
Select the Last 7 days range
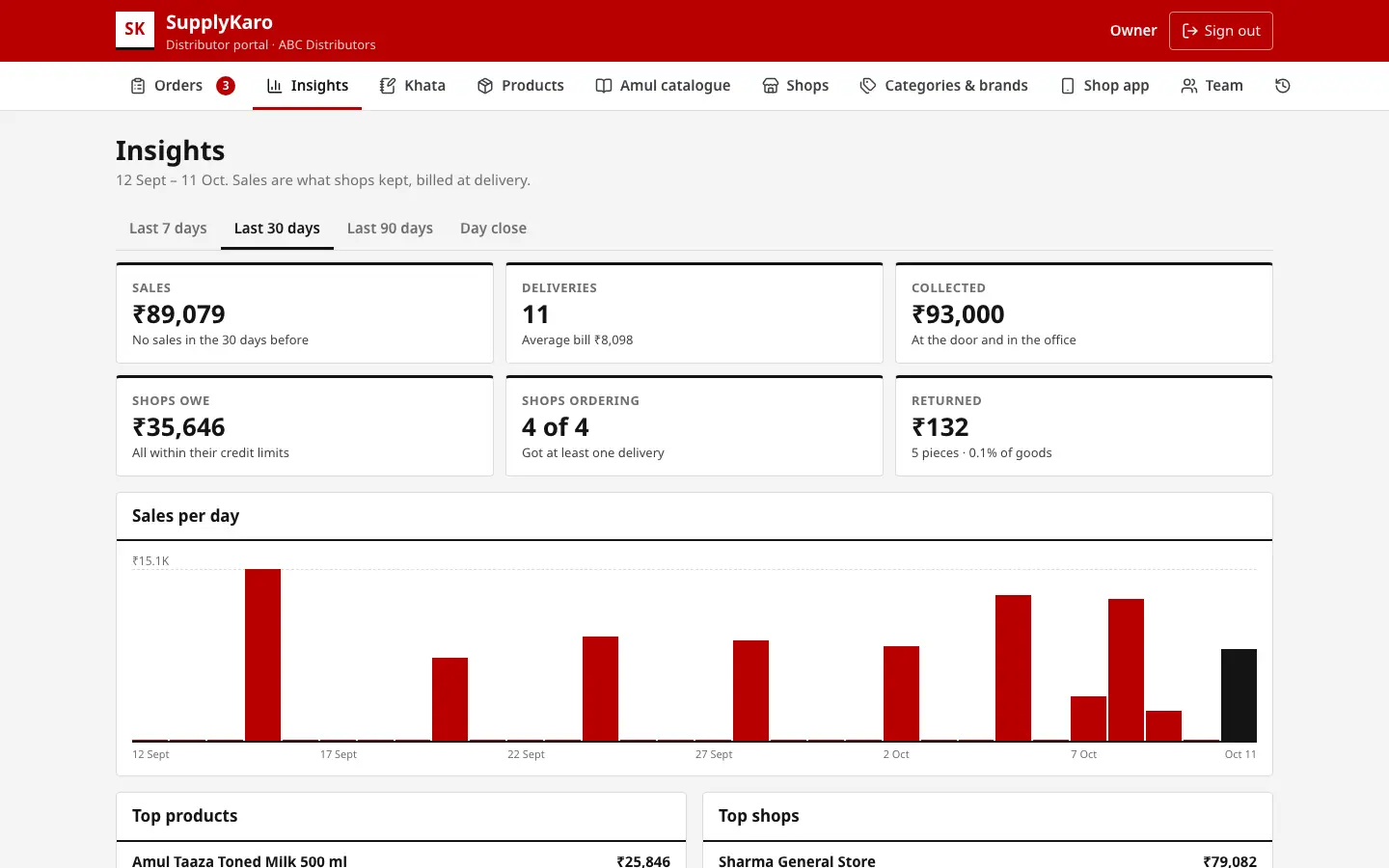click(168, 229)
